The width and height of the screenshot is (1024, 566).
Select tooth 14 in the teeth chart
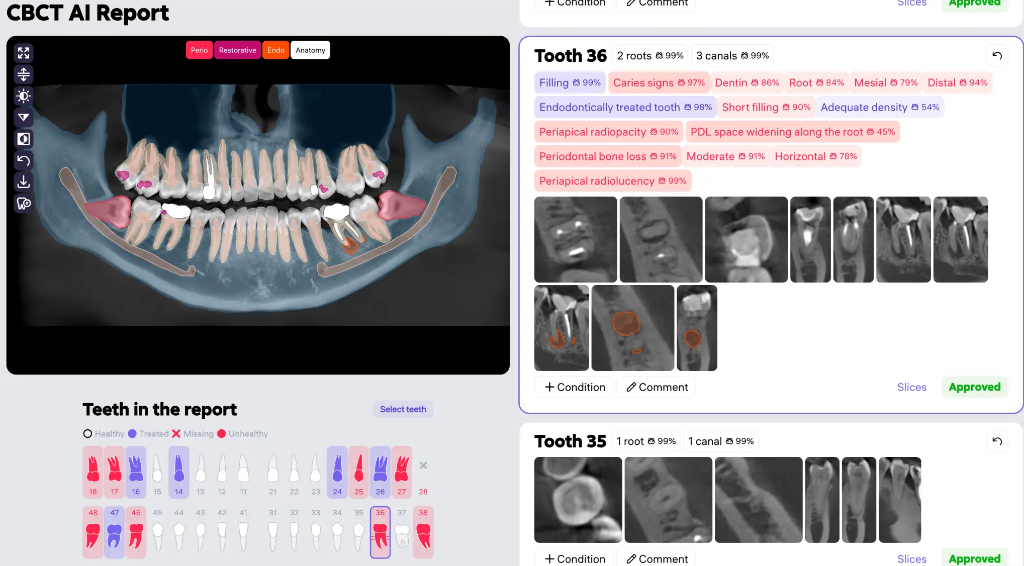[179, 471]
